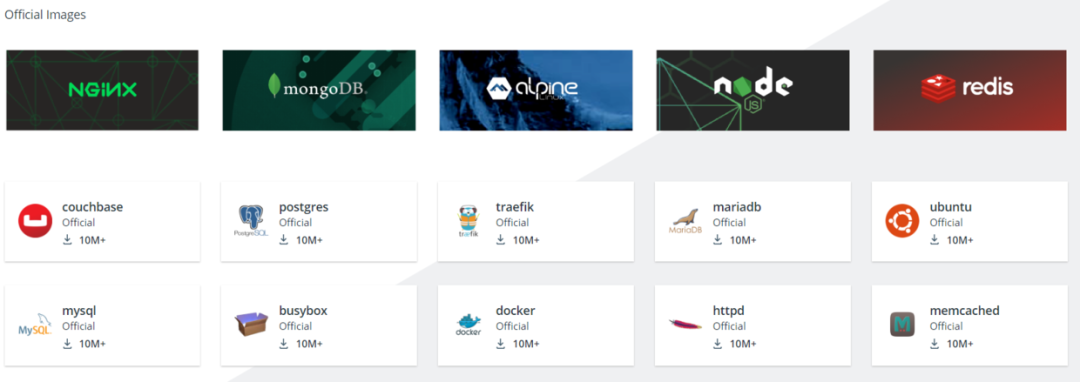The width and height of the screenshot is (1080, 382).
Task: Open the postgres image name link
Action: pos(304,207)
